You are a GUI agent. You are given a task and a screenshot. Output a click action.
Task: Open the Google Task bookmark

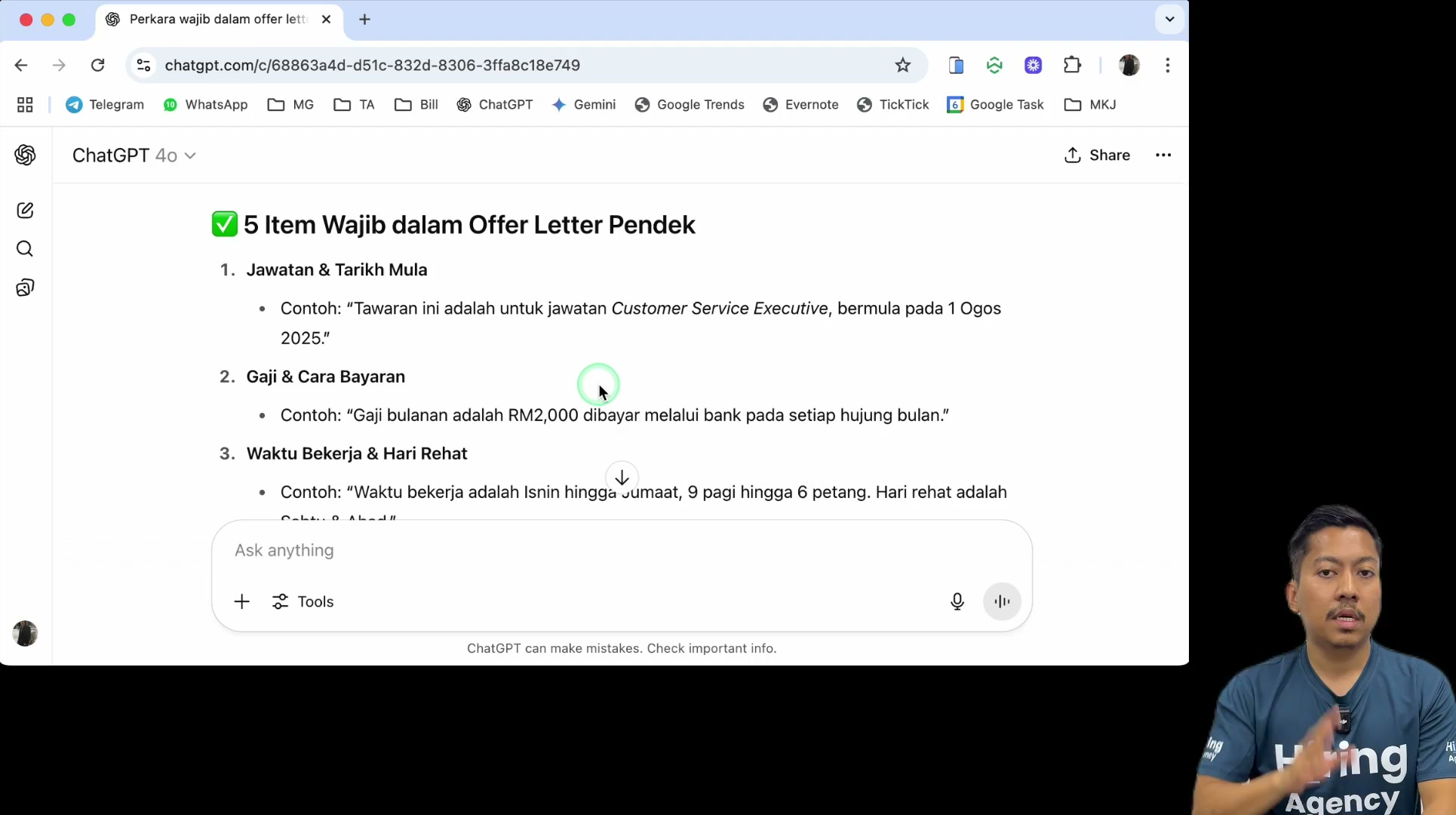point(995,105)
